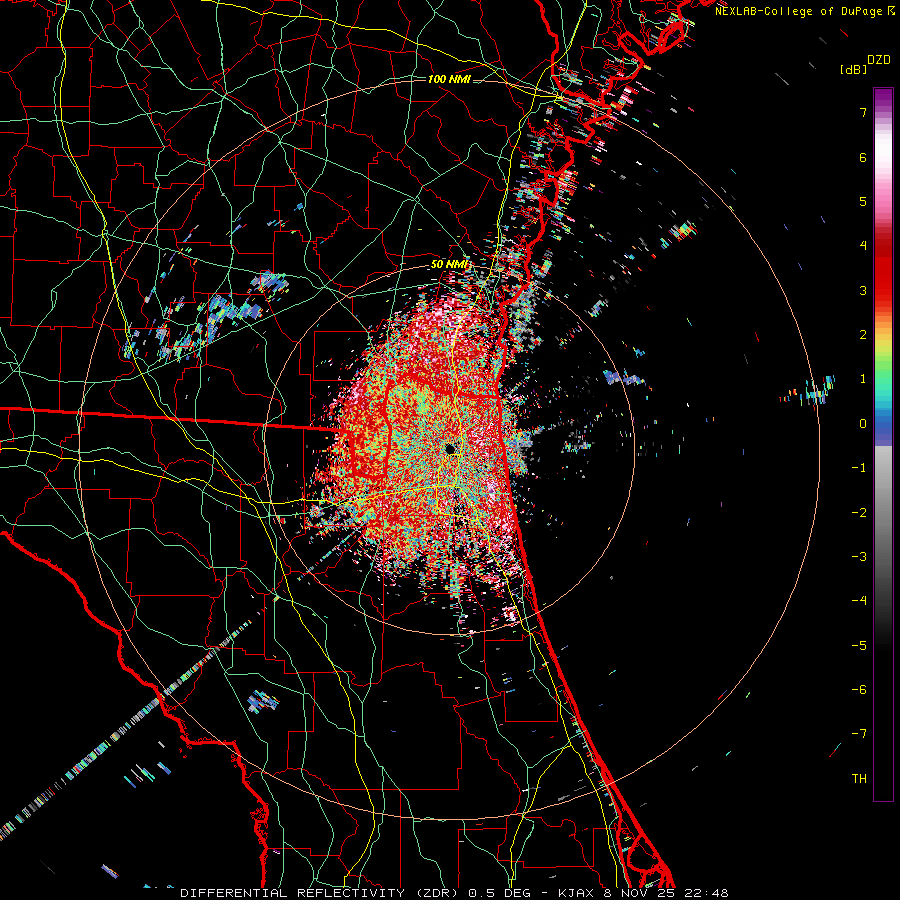Click the 7 value on the color scale
This screenshot has width=900, height=900.
tap(863, 112)
